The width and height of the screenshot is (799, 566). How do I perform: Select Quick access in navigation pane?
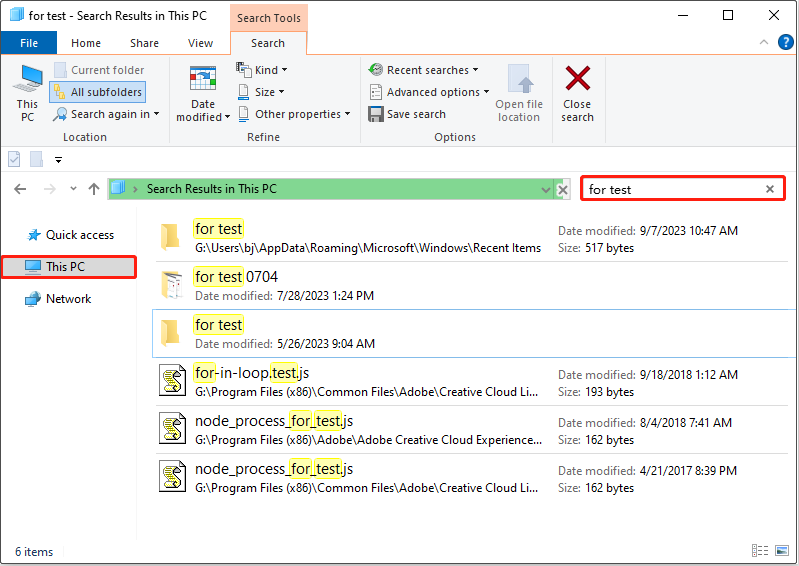point(79,235)
